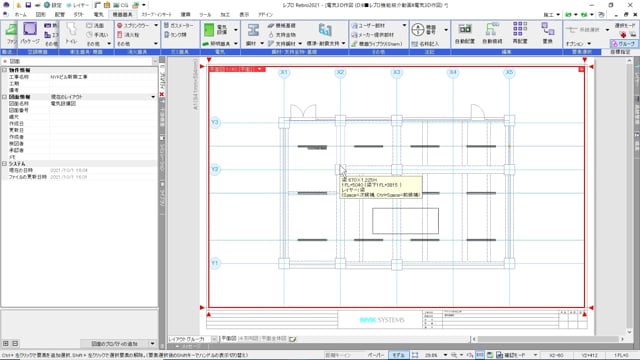Click the 名称記入 annotation button
This screenshot has width=640, height=360.
click(x=425, y=44)
